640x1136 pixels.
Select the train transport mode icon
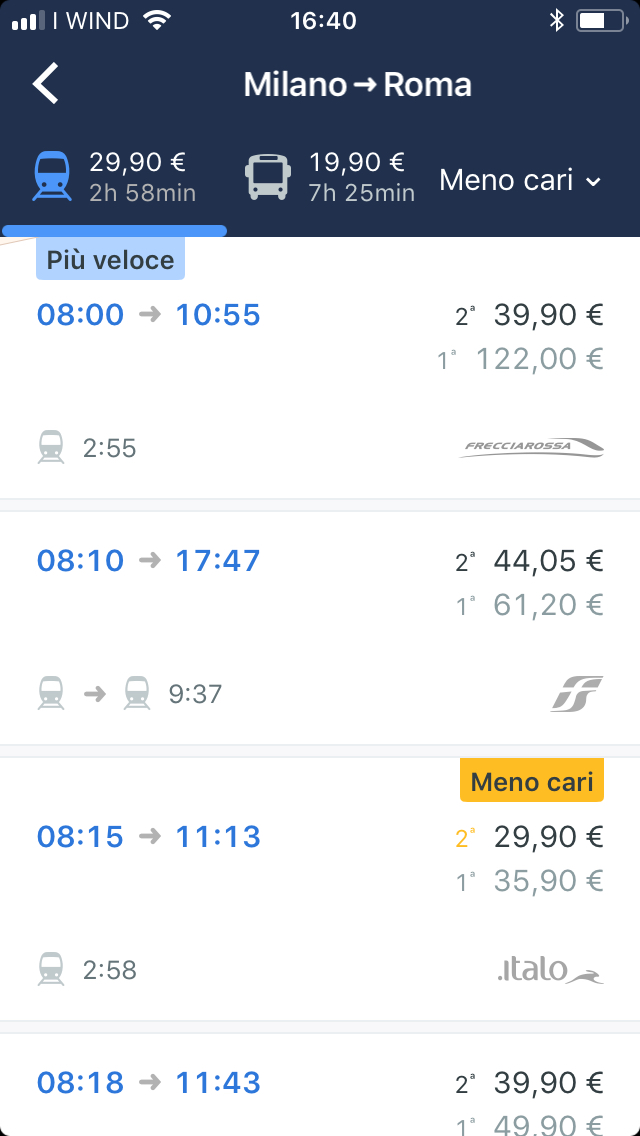(x=51, y=173)
